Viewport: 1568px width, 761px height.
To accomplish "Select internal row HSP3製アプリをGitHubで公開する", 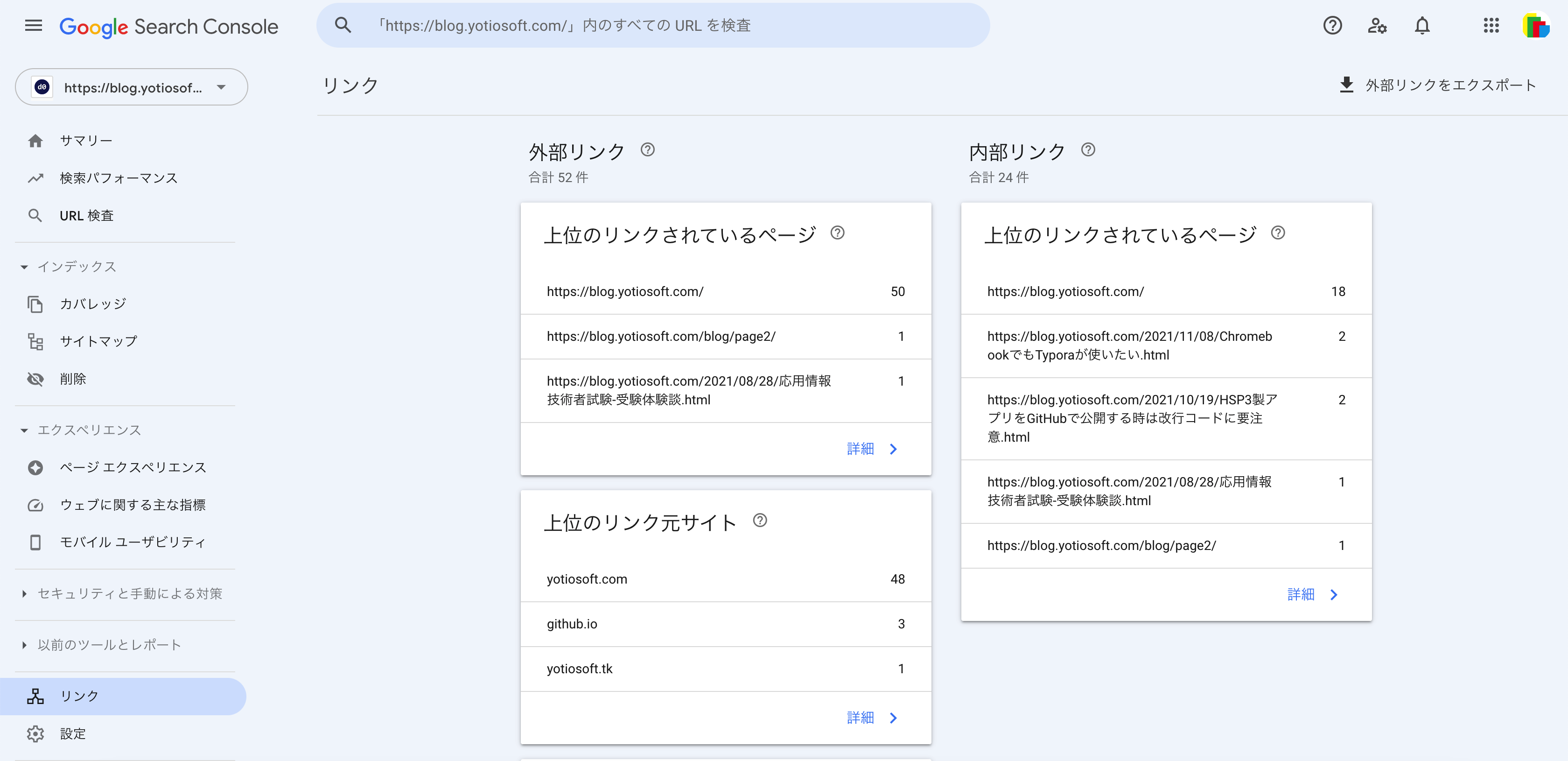I will tap(1166, 419).
